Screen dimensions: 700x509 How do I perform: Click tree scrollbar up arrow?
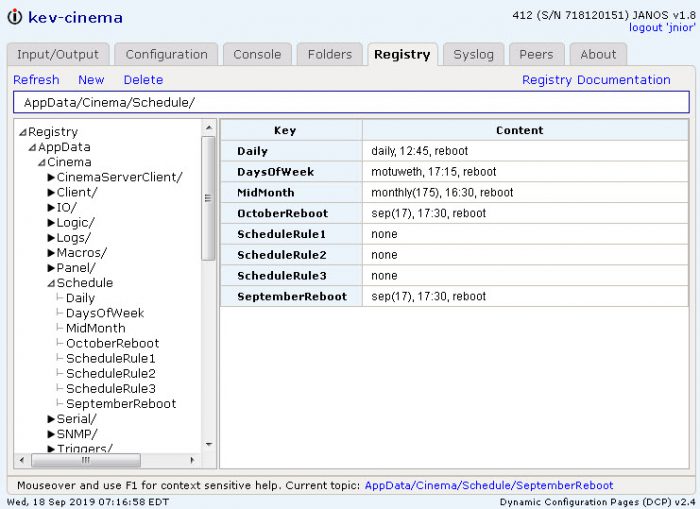pos(208,128)
